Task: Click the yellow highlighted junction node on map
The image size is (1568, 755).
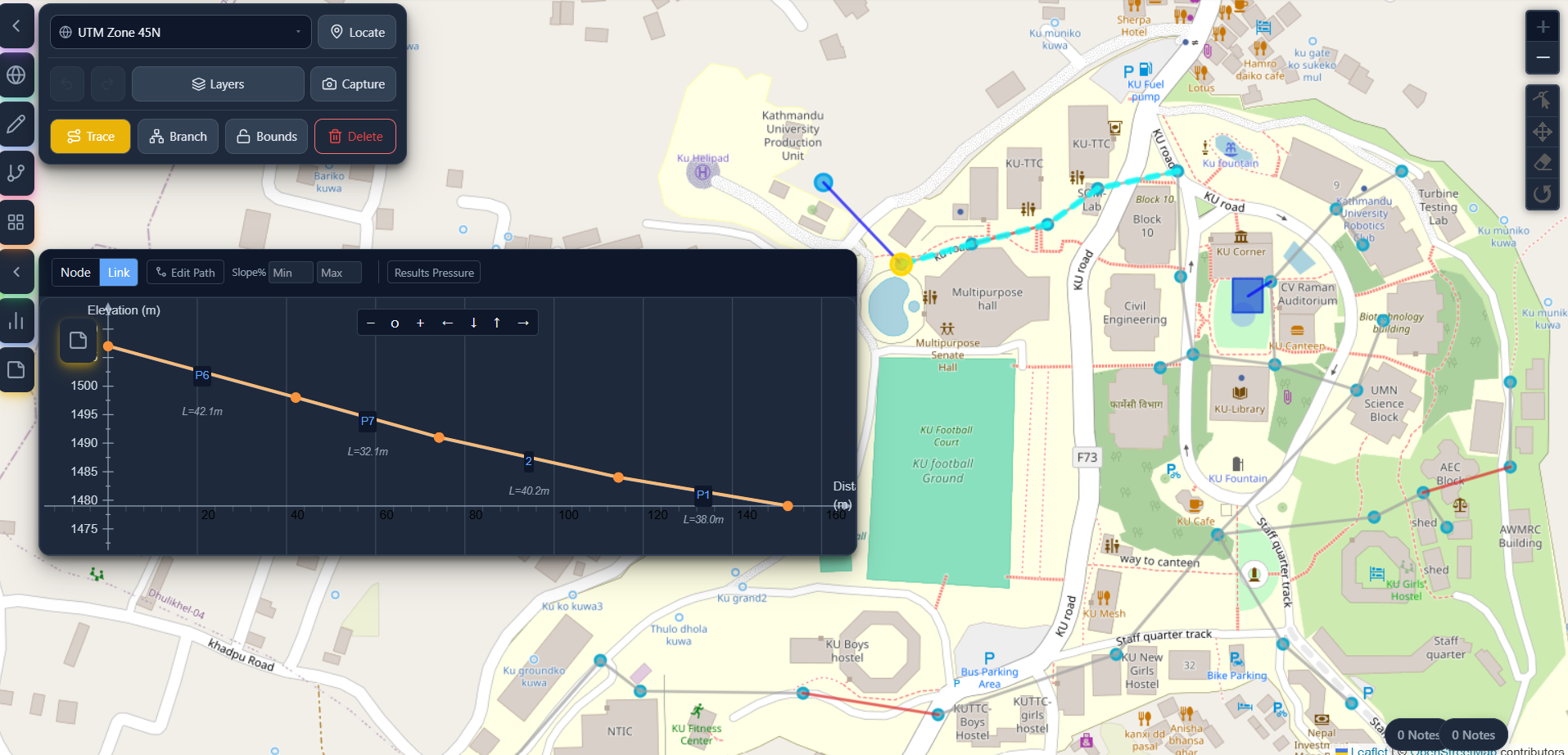Action: 901,264
